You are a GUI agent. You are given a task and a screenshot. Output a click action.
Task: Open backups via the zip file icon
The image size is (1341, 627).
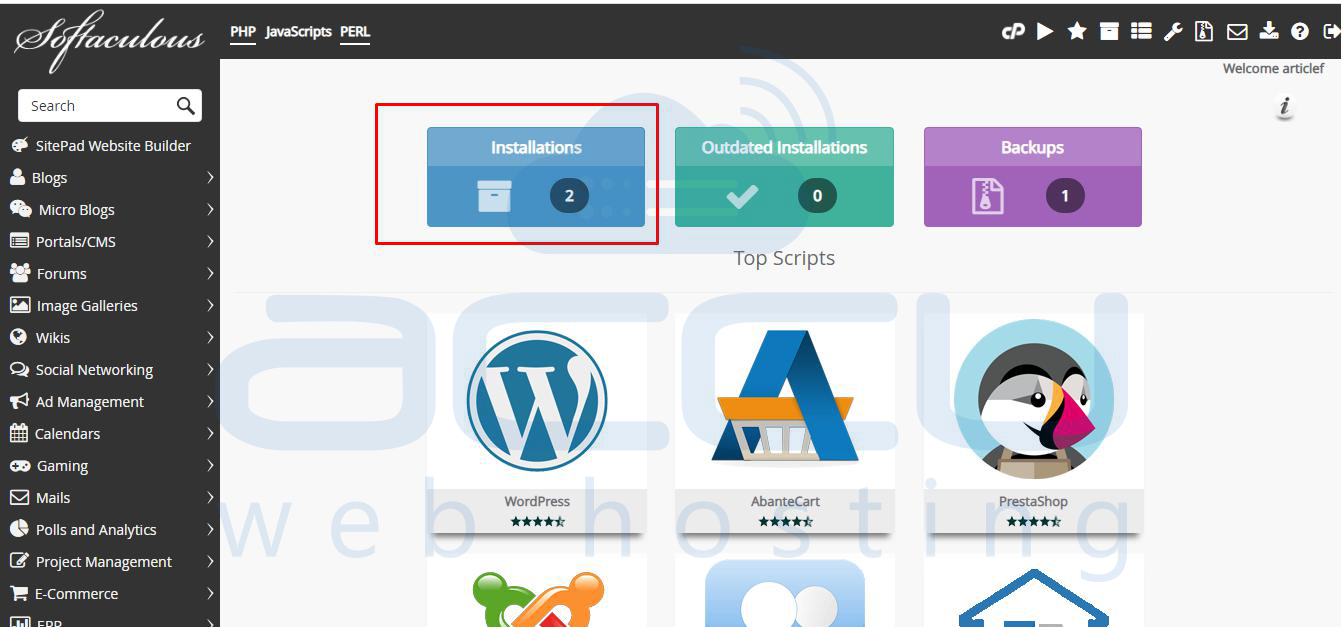1204,32
